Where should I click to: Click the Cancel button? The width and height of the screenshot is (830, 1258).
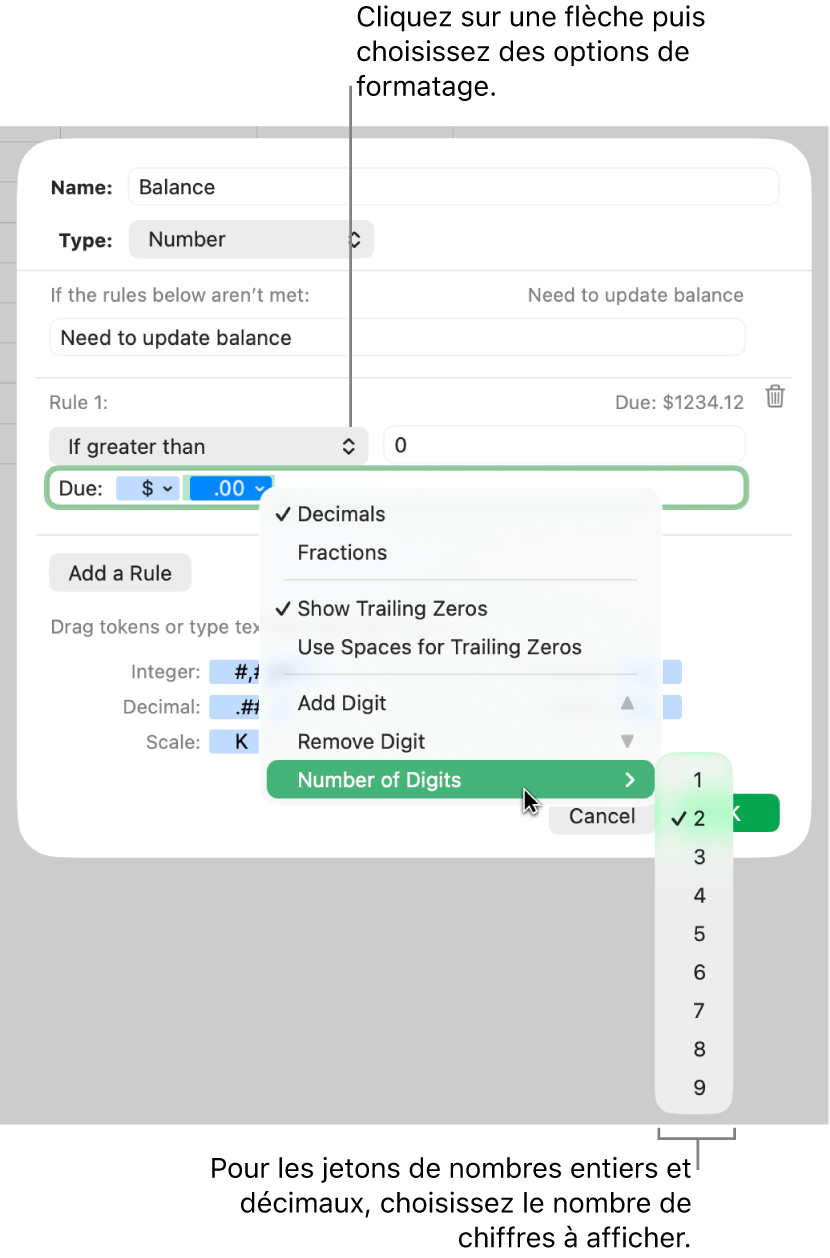point(601,817)
